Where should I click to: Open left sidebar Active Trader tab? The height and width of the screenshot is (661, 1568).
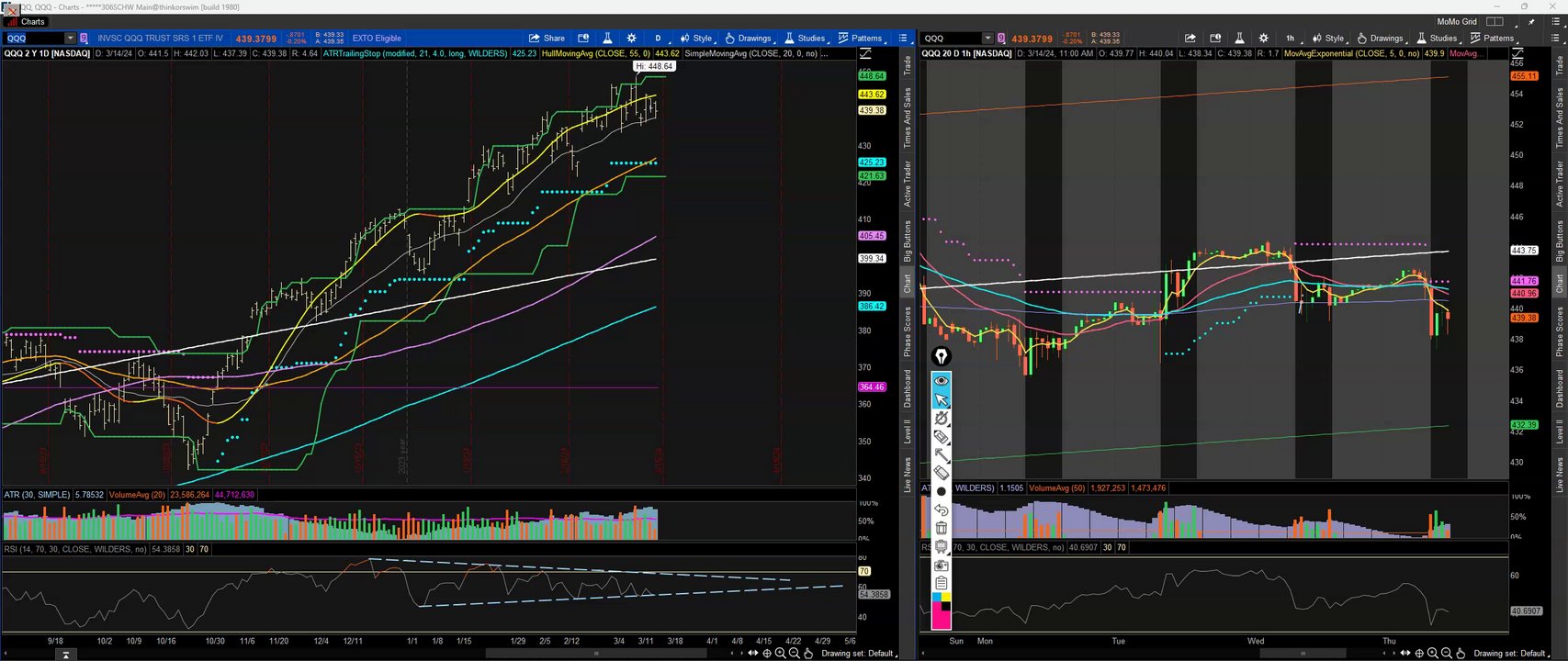click(907, 184)
